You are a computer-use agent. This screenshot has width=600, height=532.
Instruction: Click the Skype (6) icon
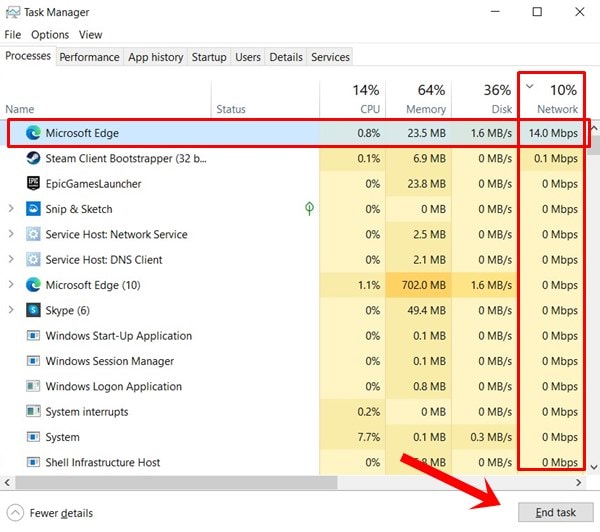tap(33, 310)
